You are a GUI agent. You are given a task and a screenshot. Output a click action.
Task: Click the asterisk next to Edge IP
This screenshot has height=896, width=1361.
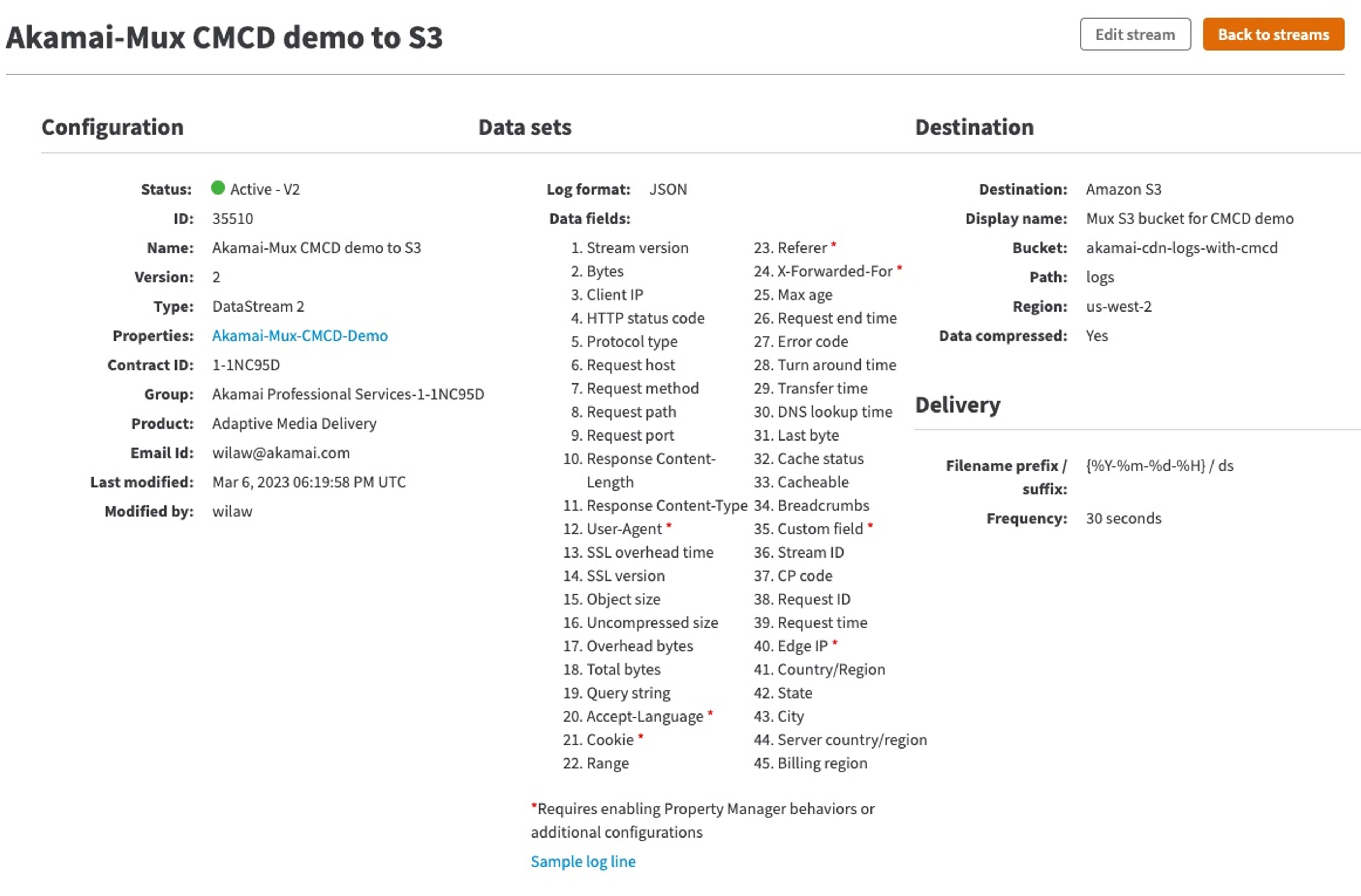835,643
